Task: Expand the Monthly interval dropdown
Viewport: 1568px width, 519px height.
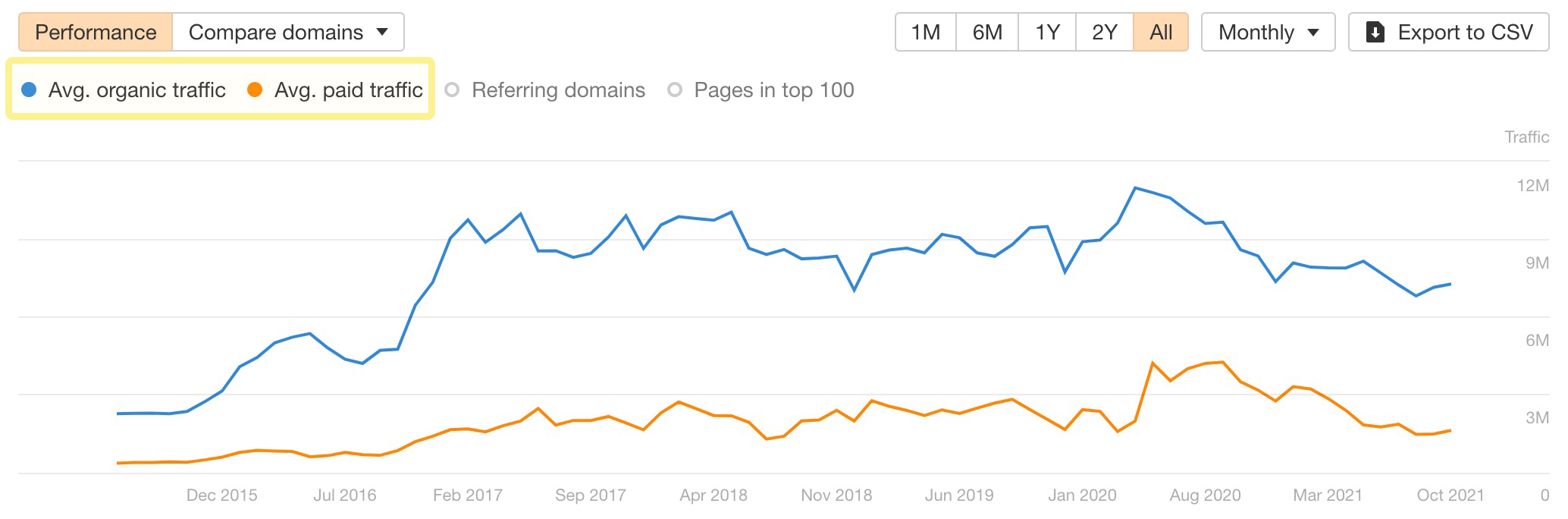Action: pyautogui.click(x=1268, y=32)
